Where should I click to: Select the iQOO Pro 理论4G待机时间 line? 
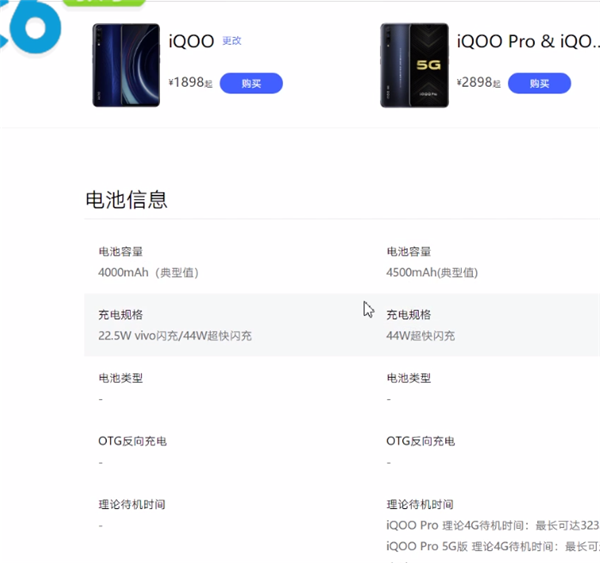(x=493, y=525)
